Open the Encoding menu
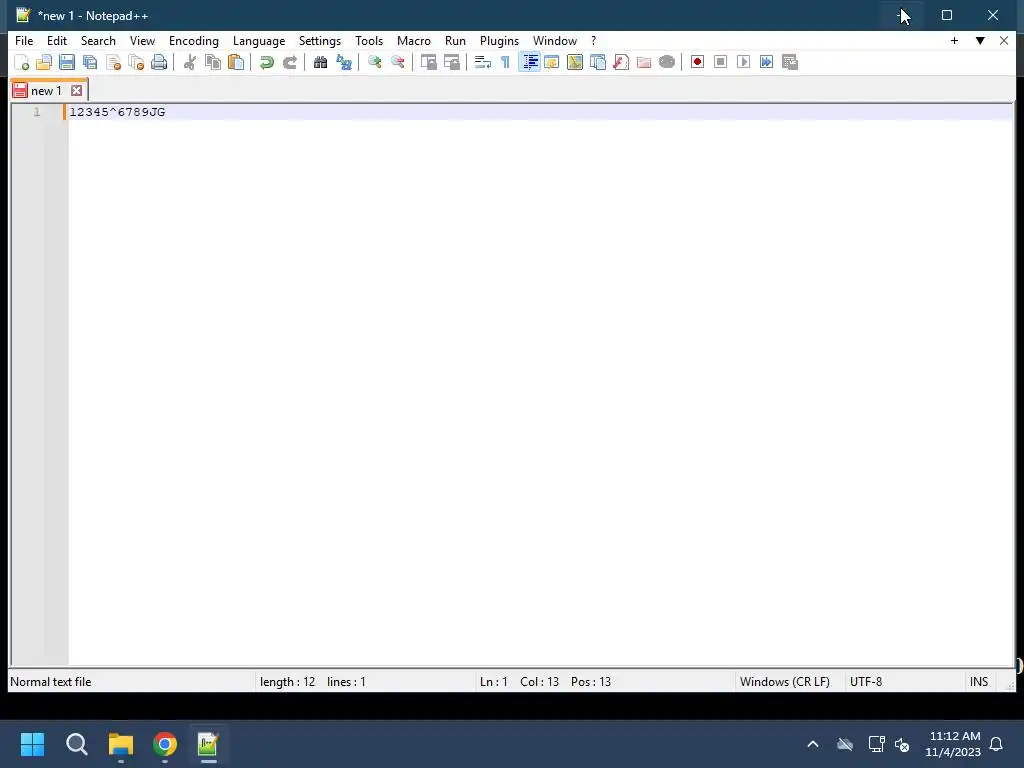The image size is (1024, 768). click(x=194, y=40)
